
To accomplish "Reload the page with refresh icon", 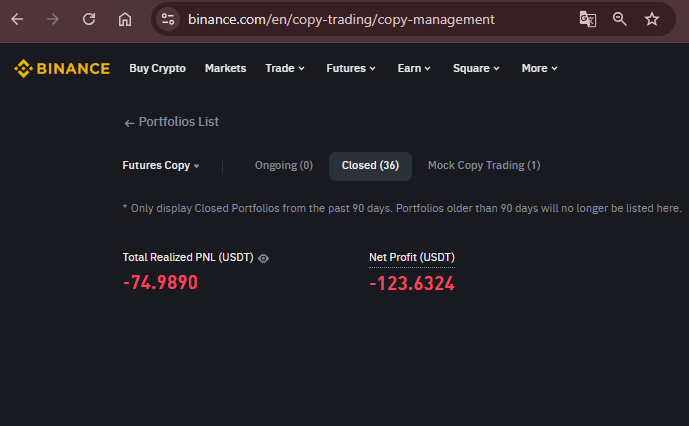I will [89, 19].
